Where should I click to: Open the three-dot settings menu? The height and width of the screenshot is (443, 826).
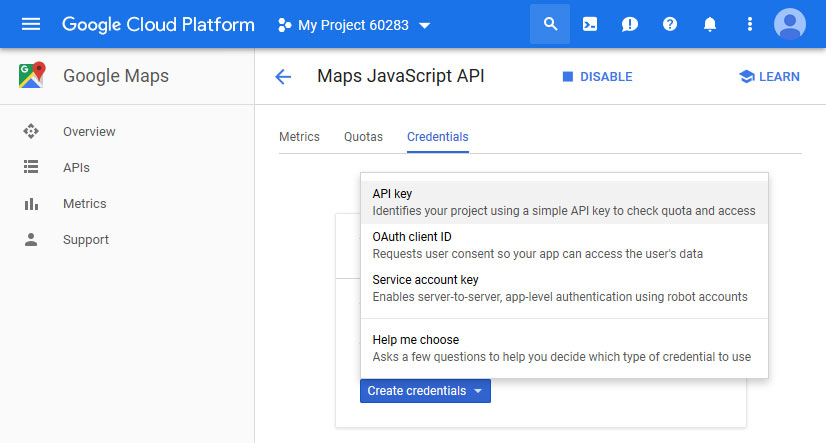point(750,24)
